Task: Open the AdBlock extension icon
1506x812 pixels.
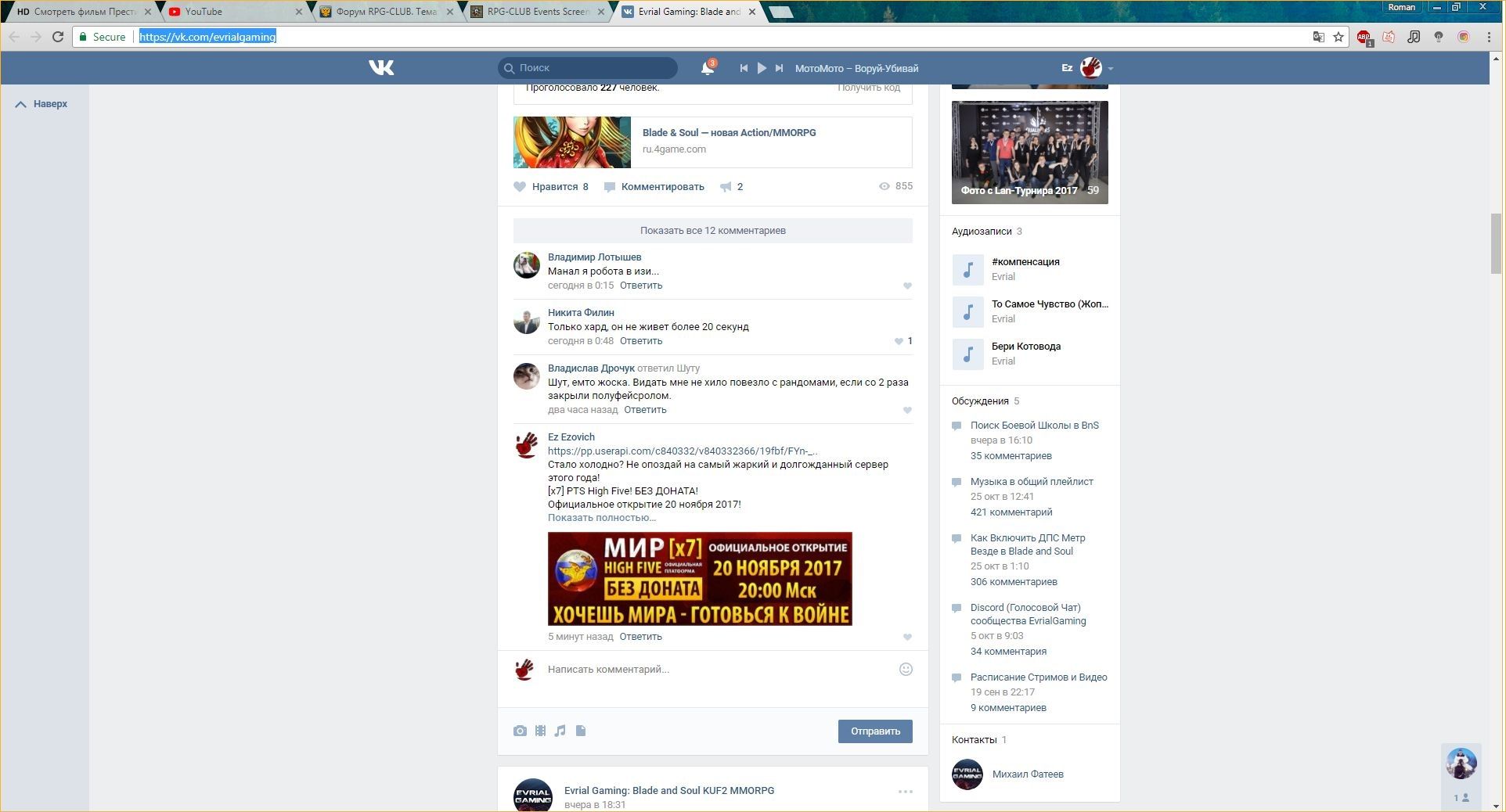Action: 1364,38
